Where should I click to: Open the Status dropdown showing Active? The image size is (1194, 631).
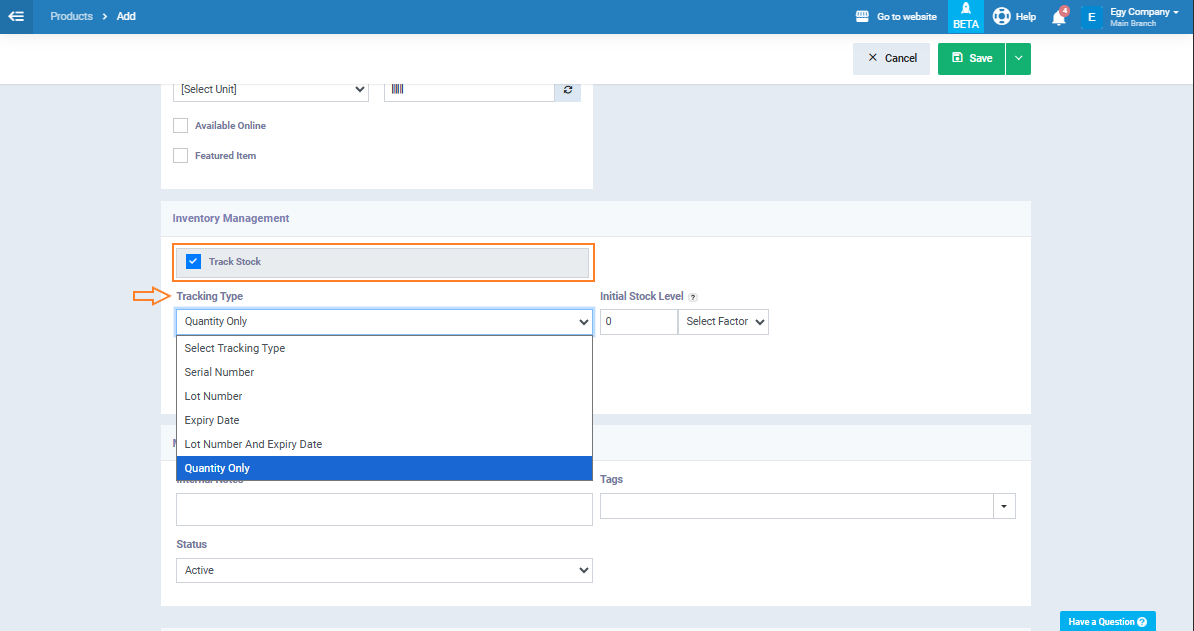(x=384, y=570)
